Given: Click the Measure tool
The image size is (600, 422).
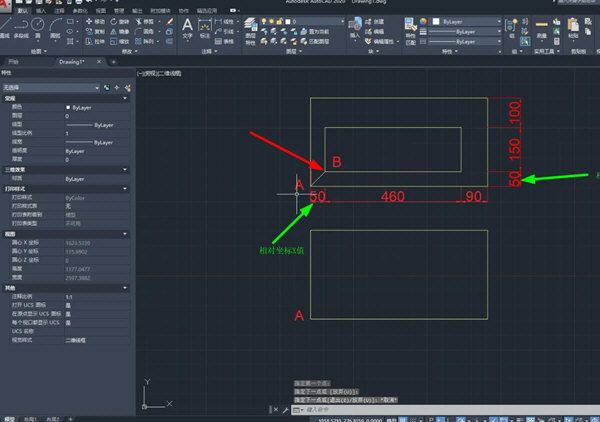Looking at the screenshot, I should (x=541, y=28).
